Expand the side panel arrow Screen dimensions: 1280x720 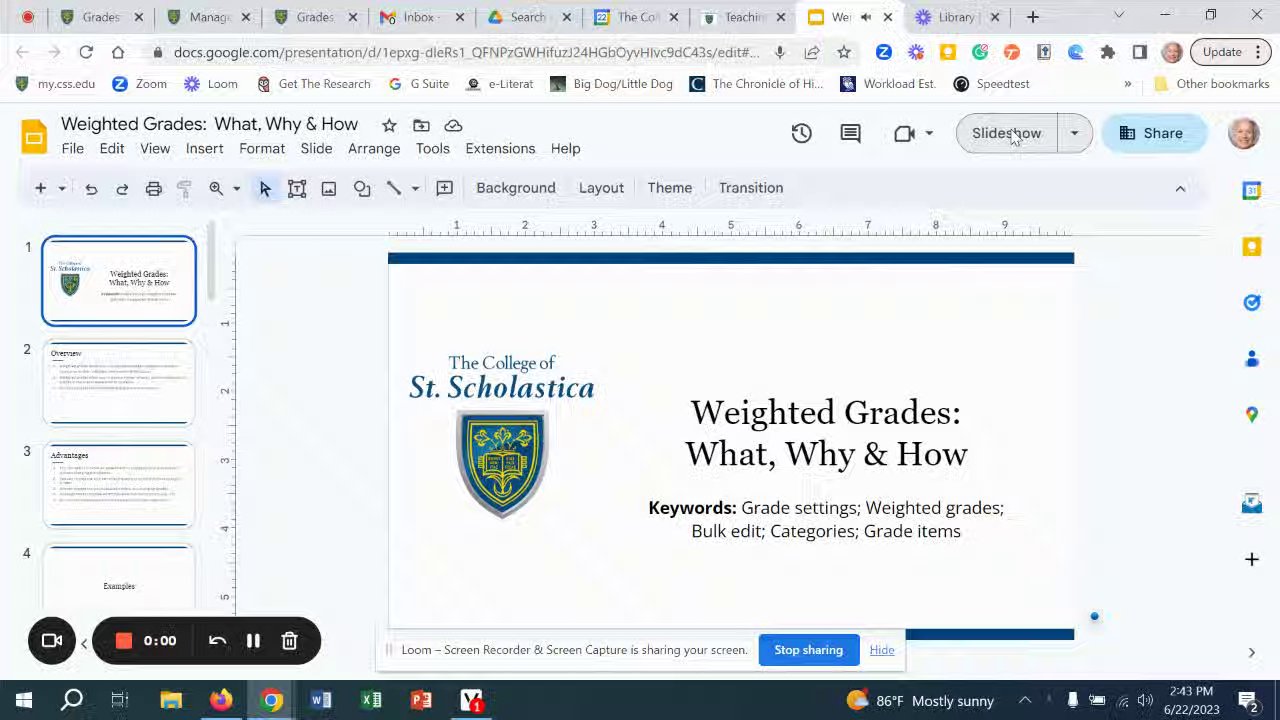[1251, 653]
